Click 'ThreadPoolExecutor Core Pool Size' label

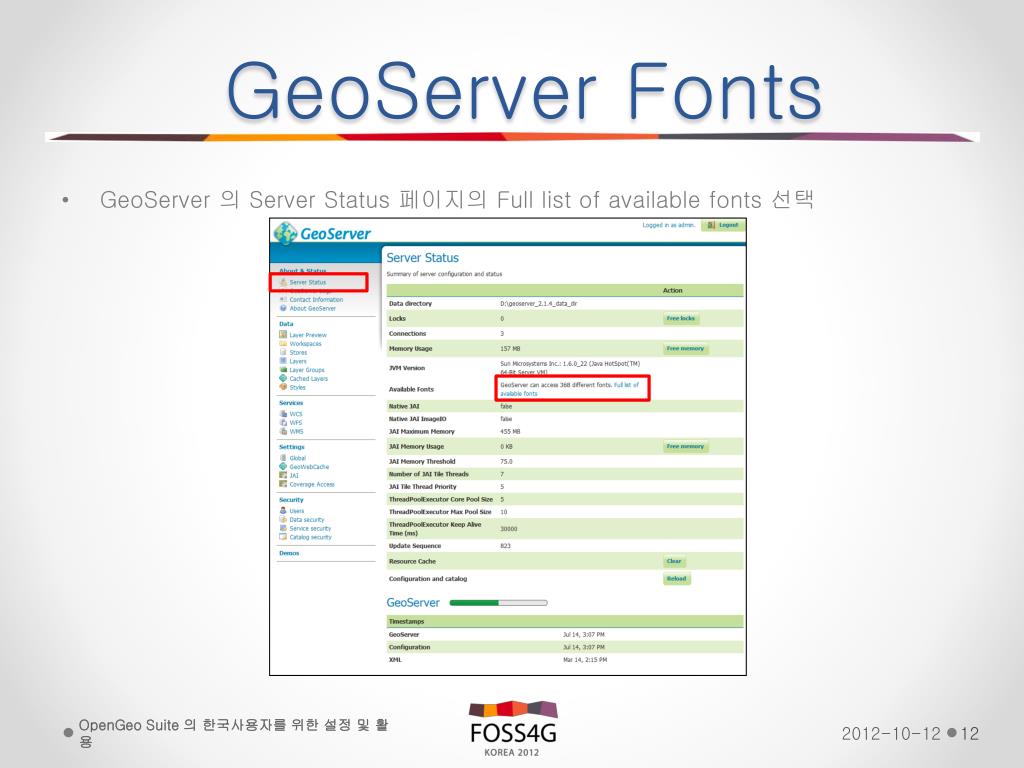pos(441,499)
